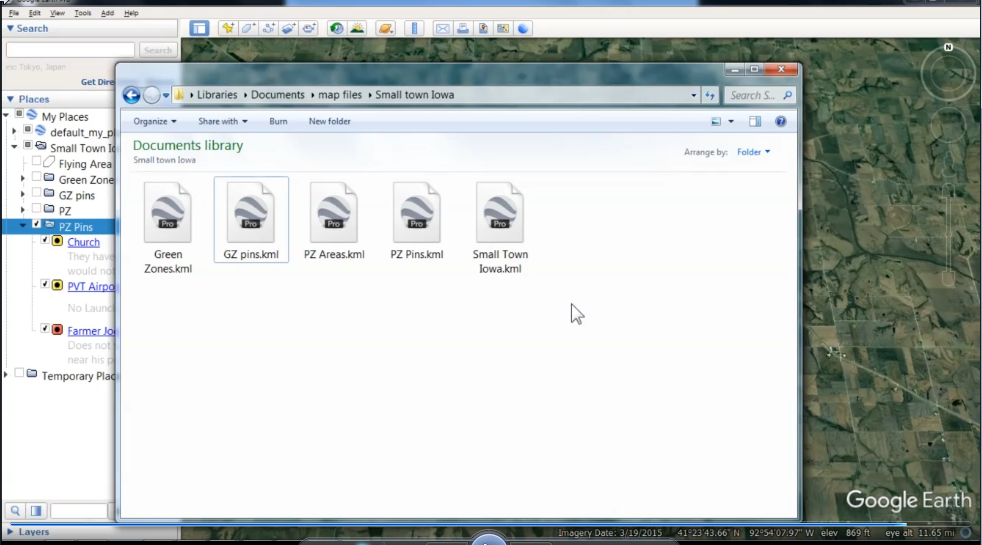Click the Print icon in toolbar

click(x=463, y=28)
